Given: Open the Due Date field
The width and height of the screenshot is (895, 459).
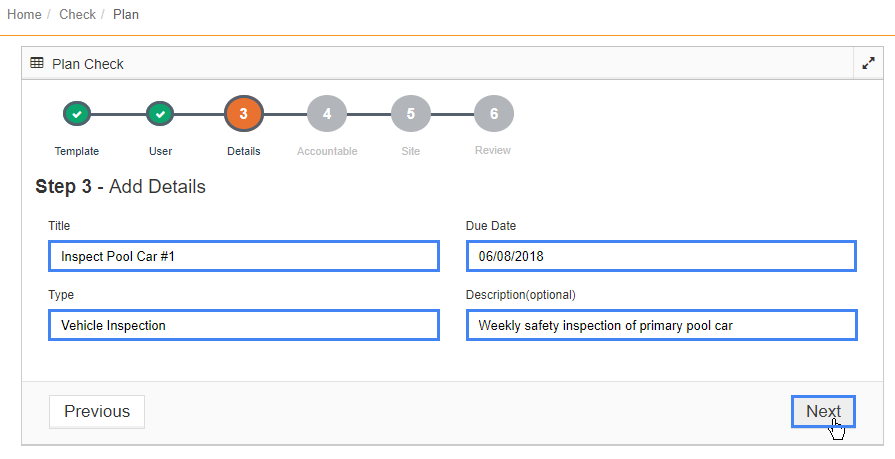Looking at the screenshot, I should 662,256.
